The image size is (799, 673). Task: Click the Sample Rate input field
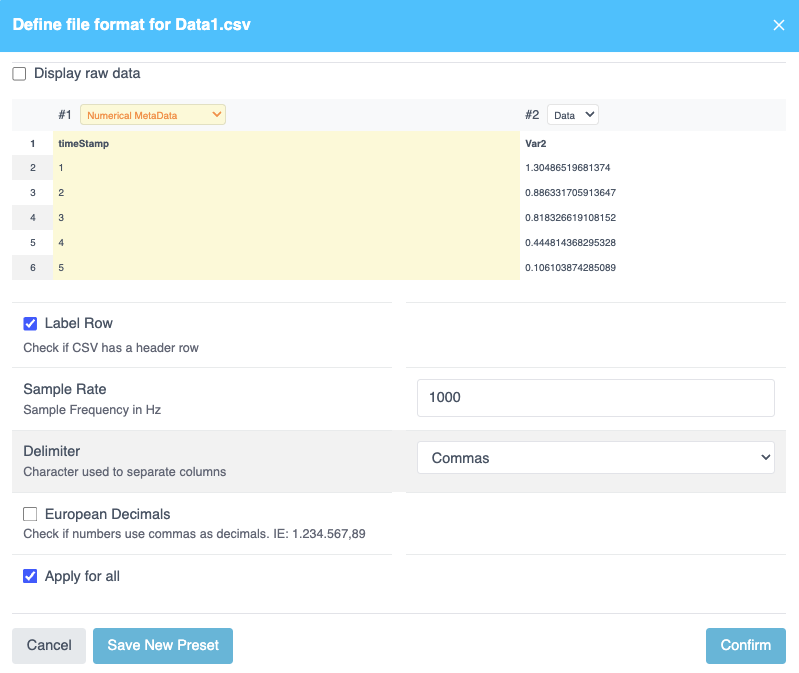(595, 397)
